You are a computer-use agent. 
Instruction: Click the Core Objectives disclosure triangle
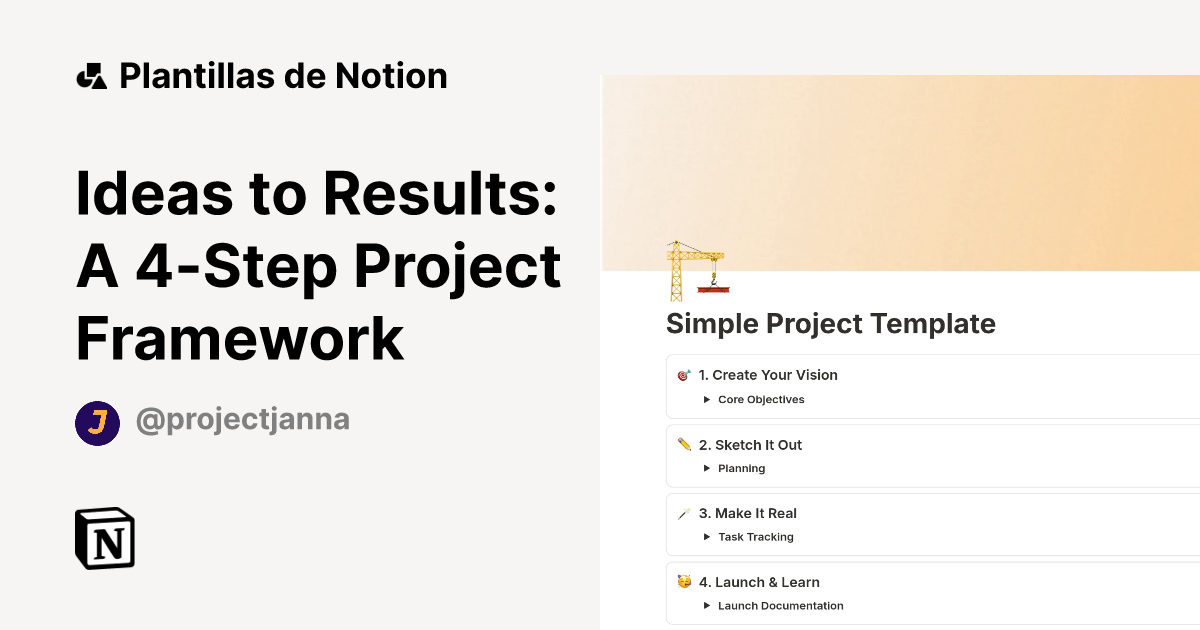[706, 399]
